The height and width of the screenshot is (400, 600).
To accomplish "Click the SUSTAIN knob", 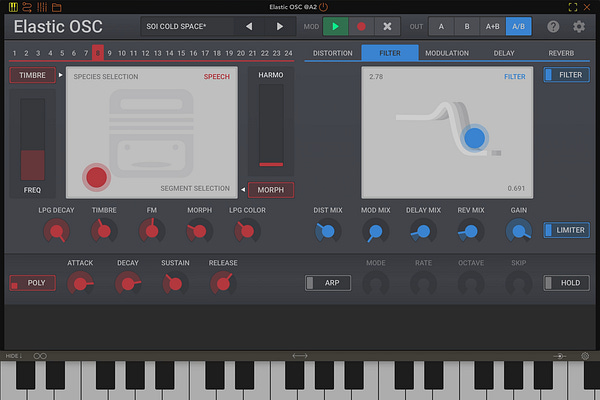I will tap(176, 284).
